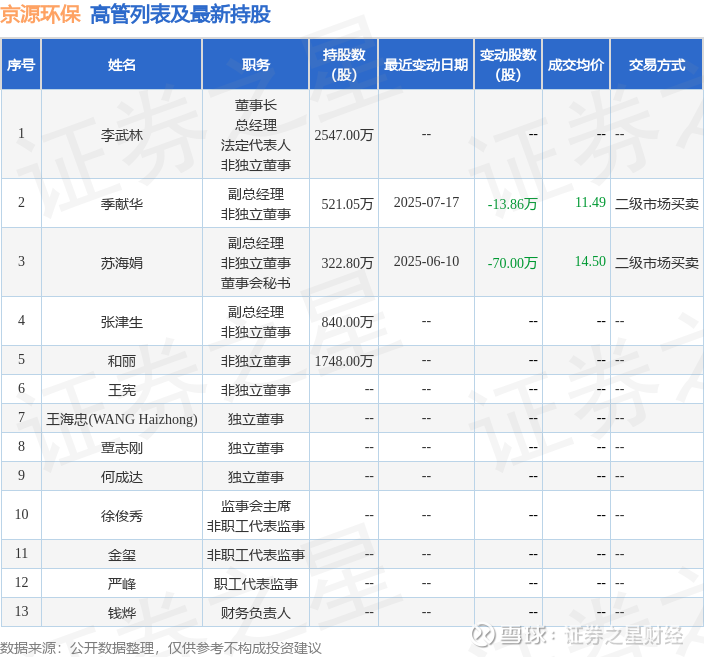The height and width of the screenshot is (657, 704).
Task: Click the 职务 column header
Action: tap(256, 65)
